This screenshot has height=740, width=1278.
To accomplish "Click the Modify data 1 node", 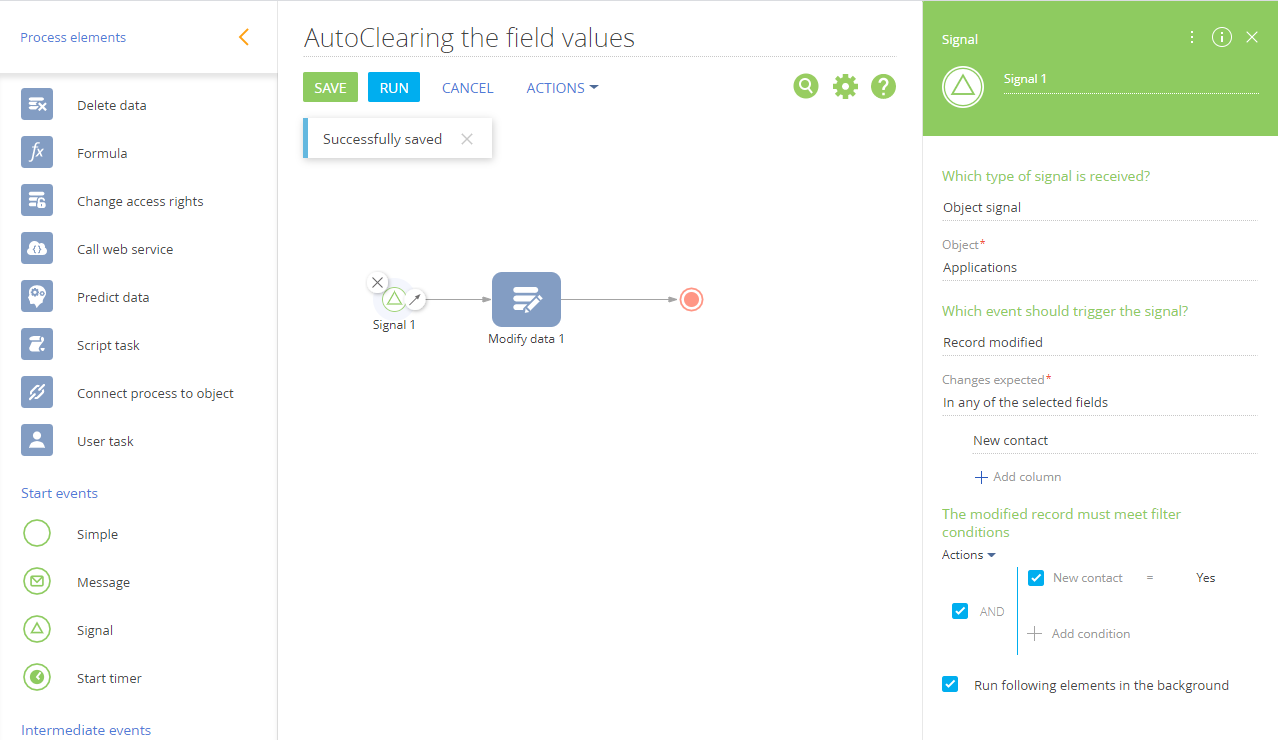I will coord(526,300).
